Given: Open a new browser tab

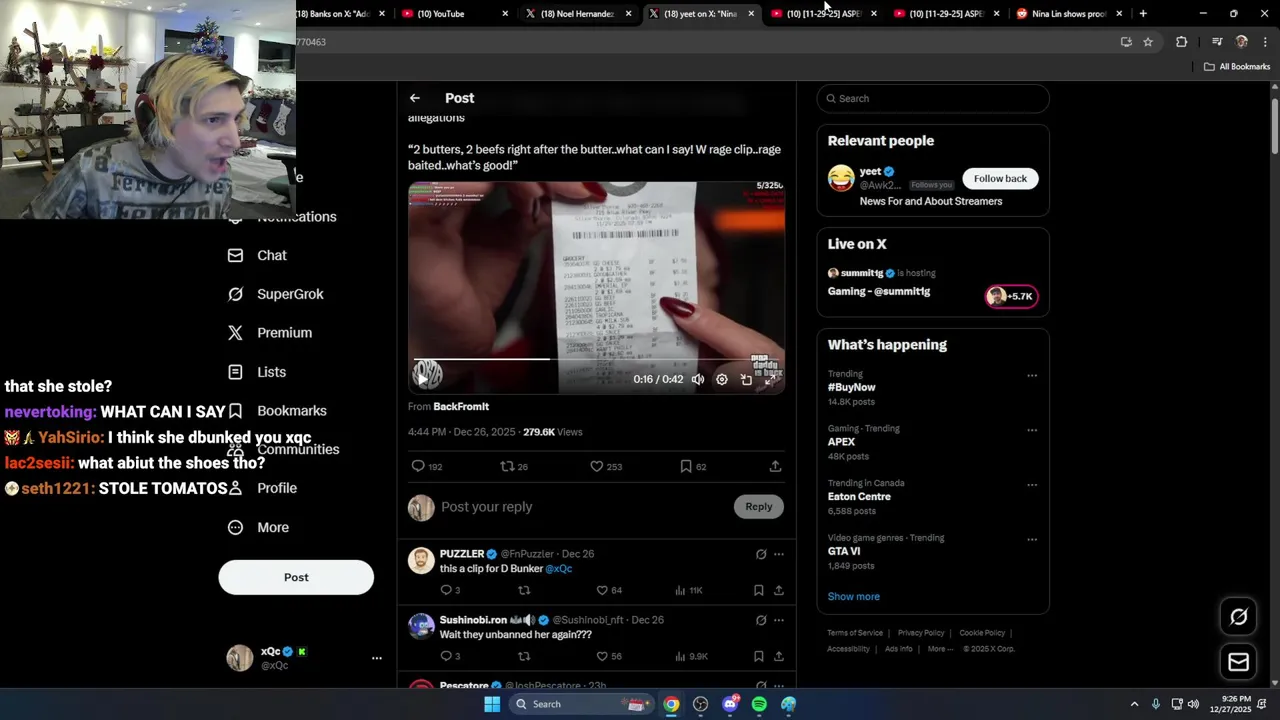Looking at the screenshot, I should (1143, 14).
